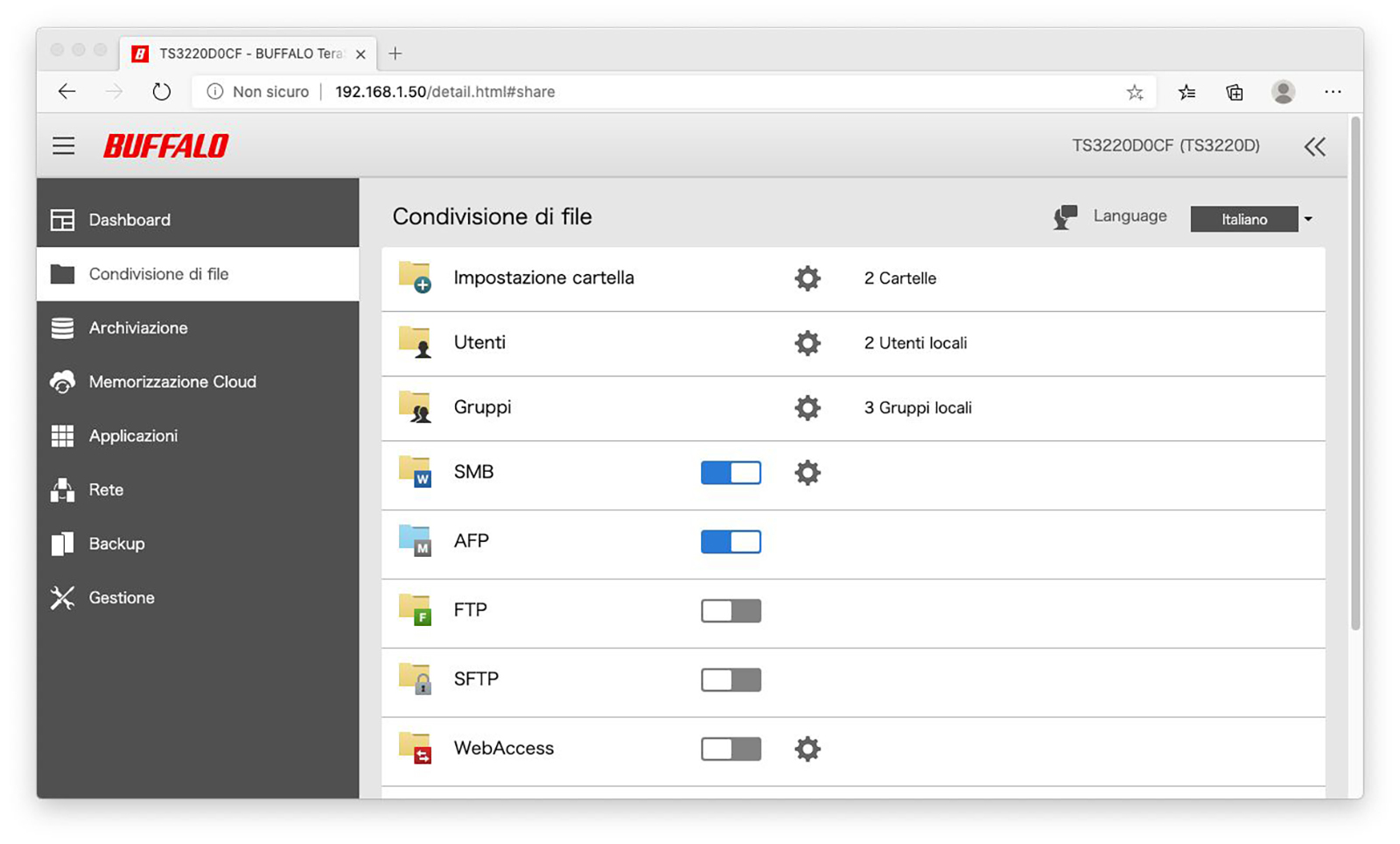1400x844 pixels.
Task: Disable the SMB toggle switch
Action: [731, 473]
